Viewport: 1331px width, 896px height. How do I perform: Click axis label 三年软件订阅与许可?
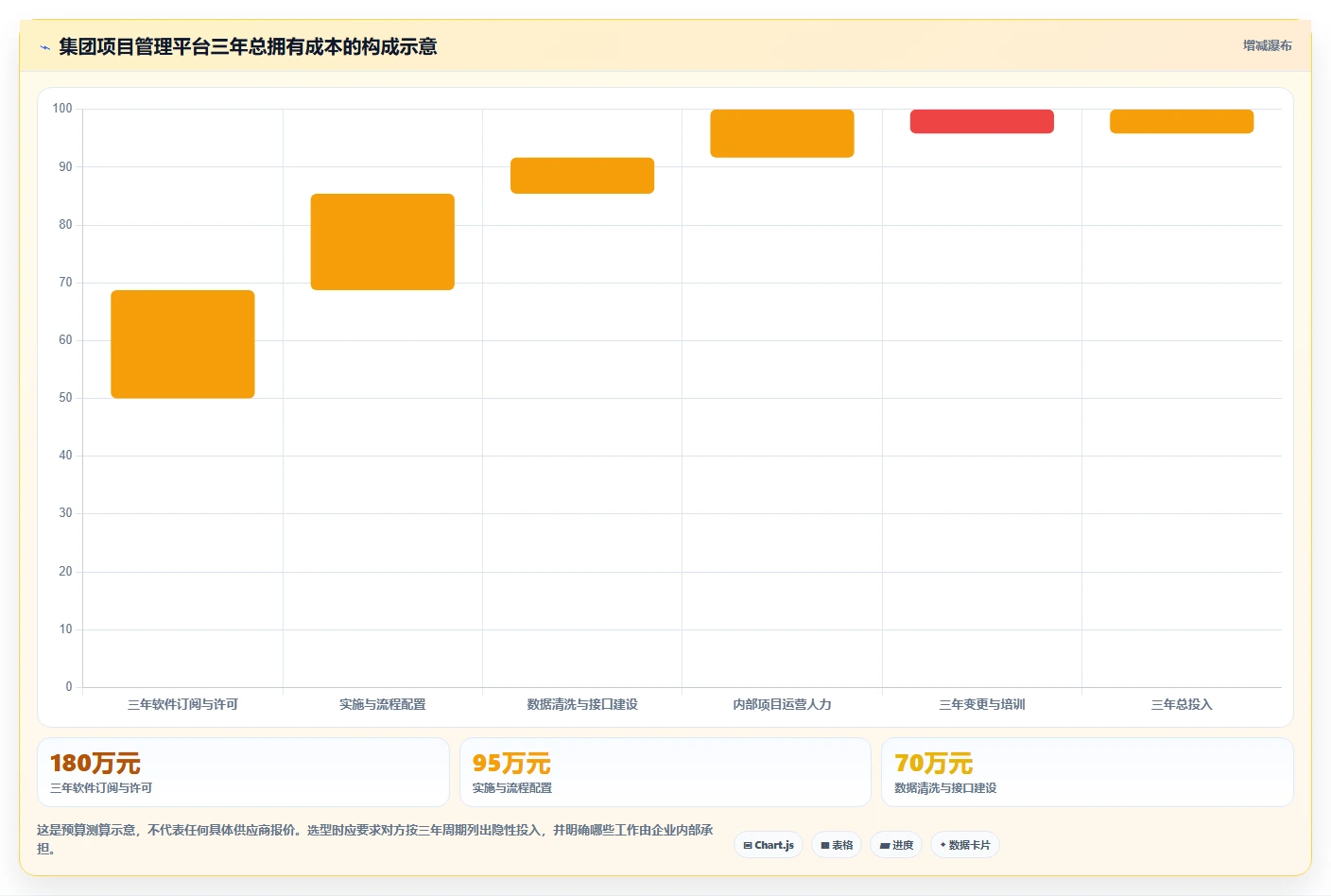[182, 704]
